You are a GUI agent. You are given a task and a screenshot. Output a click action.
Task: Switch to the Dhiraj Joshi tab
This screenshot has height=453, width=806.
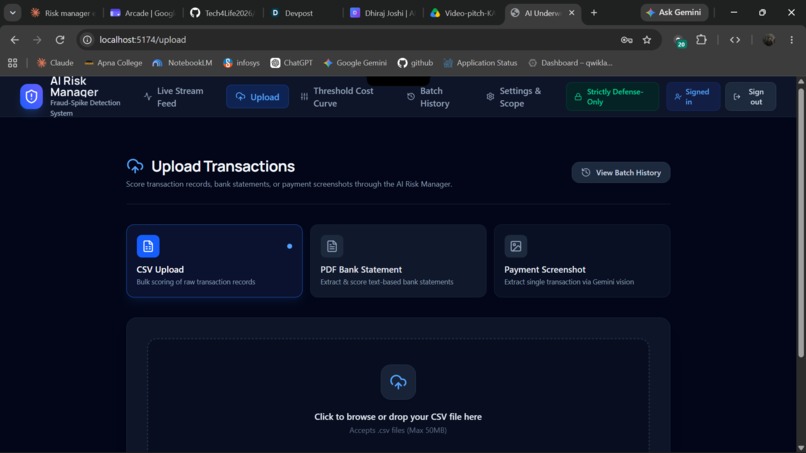click(x=383, y=13)
